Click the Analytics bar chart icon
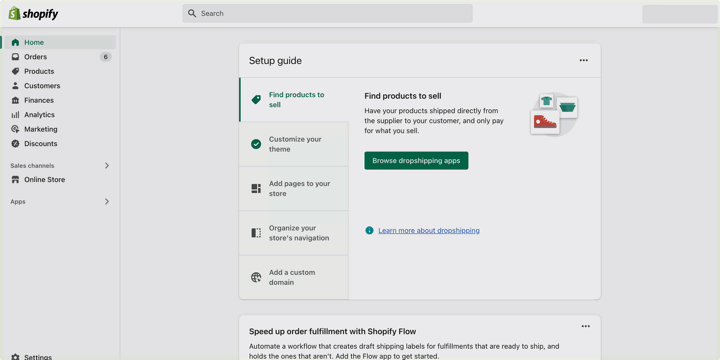The height and width of the screenshot is (360, 720). point(16,115)
